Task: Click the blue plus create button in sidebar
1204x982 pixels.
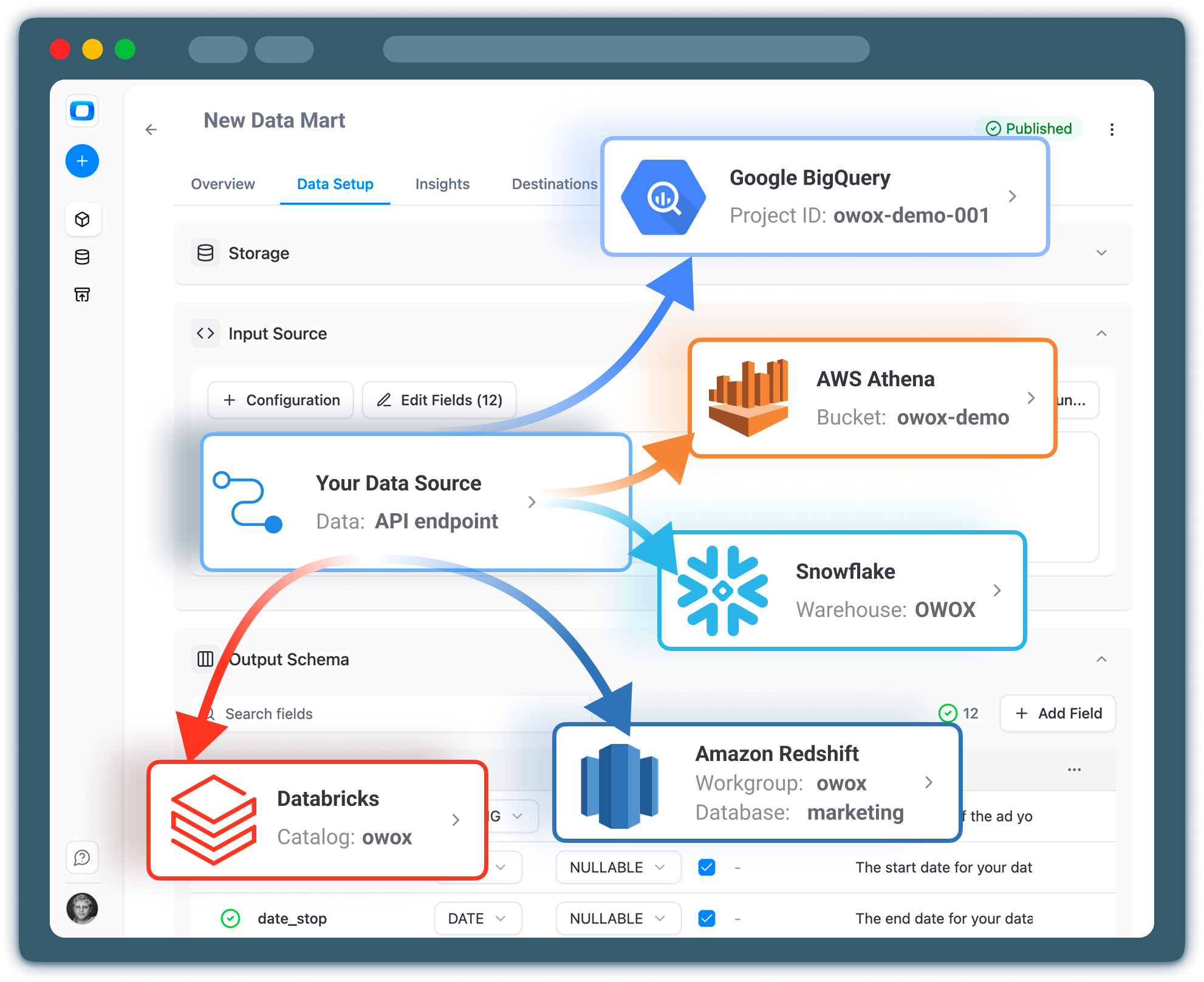Action: click(x=82, y=161)
